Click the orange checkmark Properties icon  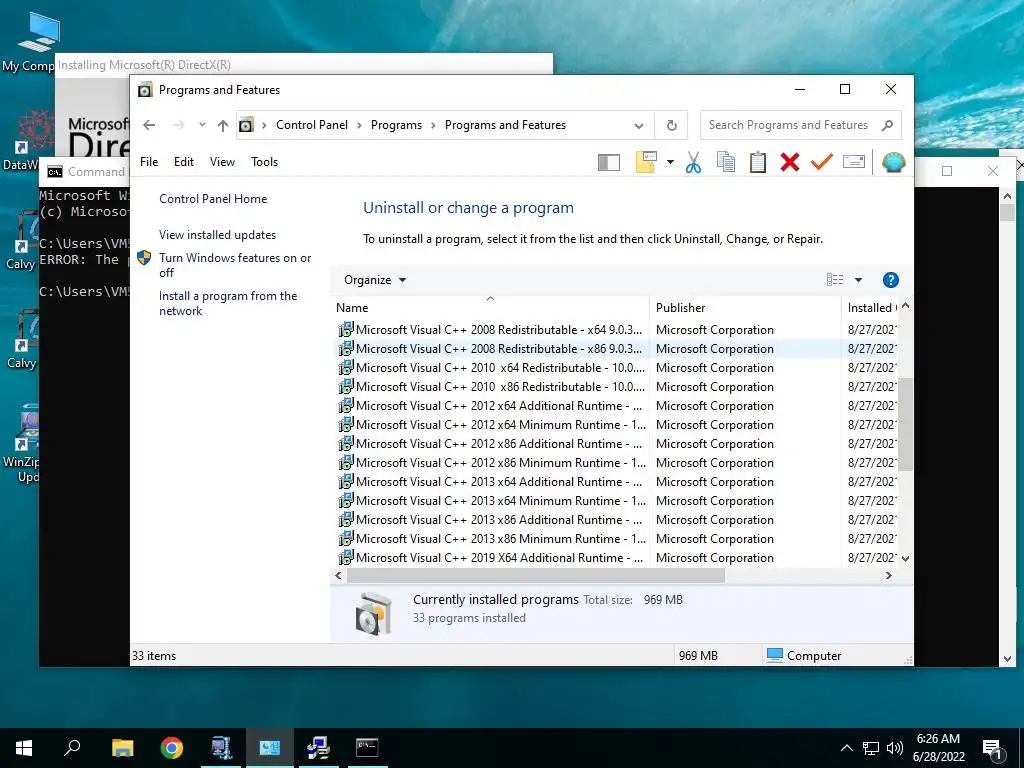(822, 162)
